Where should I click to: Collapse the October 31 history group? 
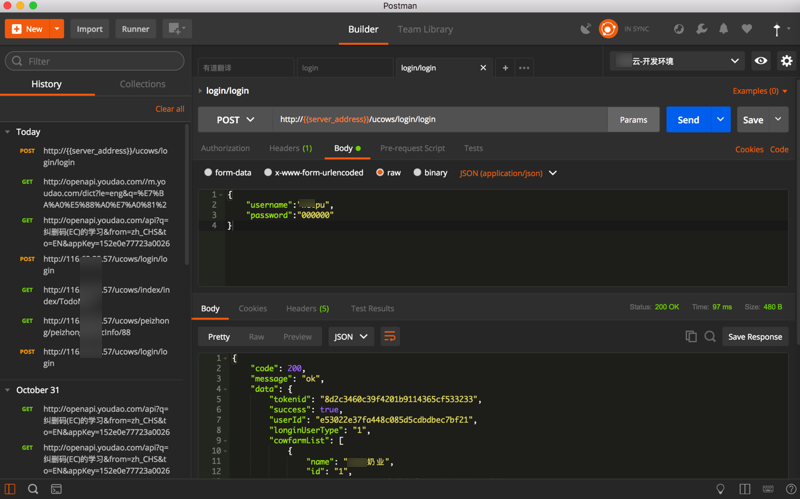coord(8,390)
